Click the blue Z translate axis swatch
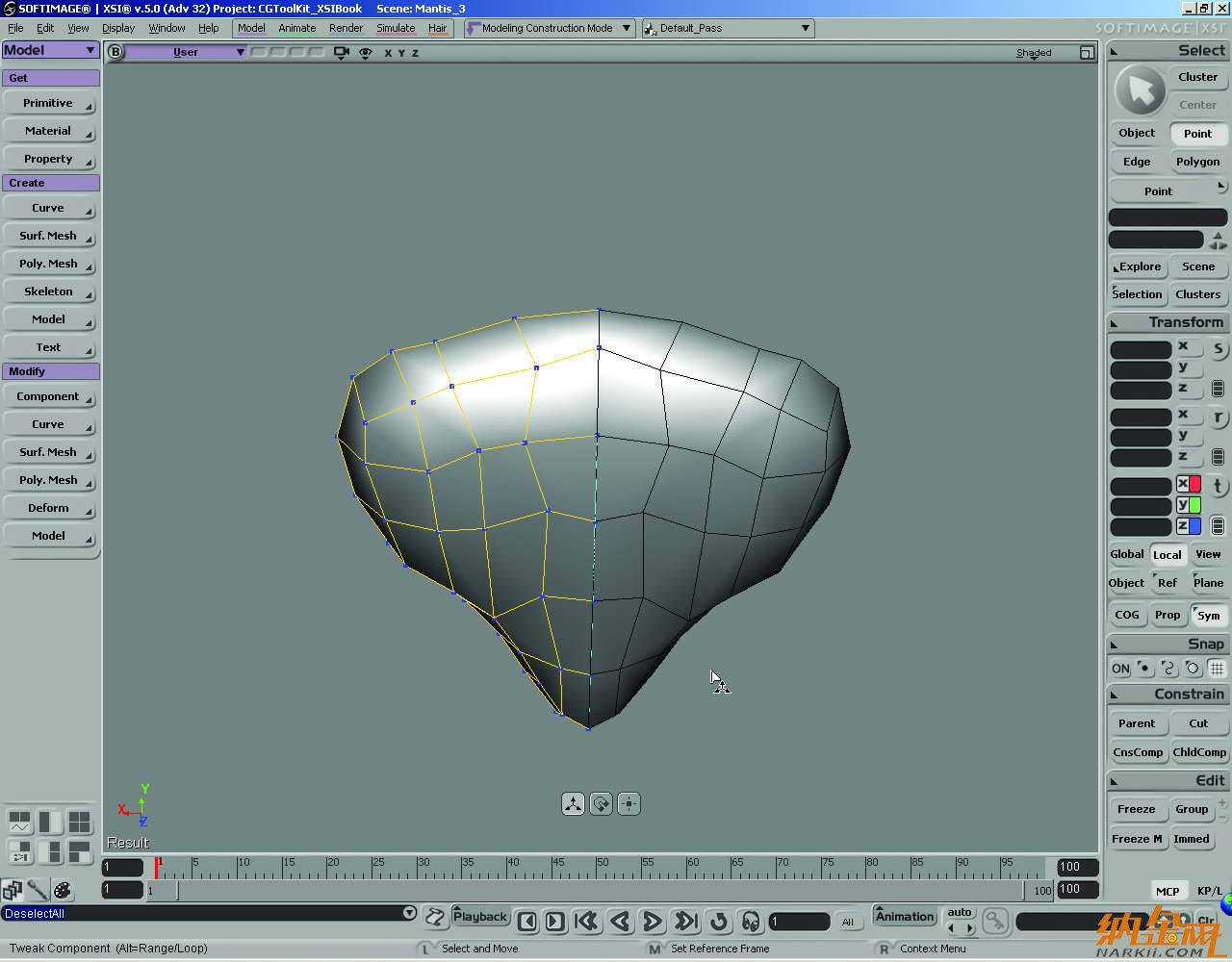 click(1194, 526)
